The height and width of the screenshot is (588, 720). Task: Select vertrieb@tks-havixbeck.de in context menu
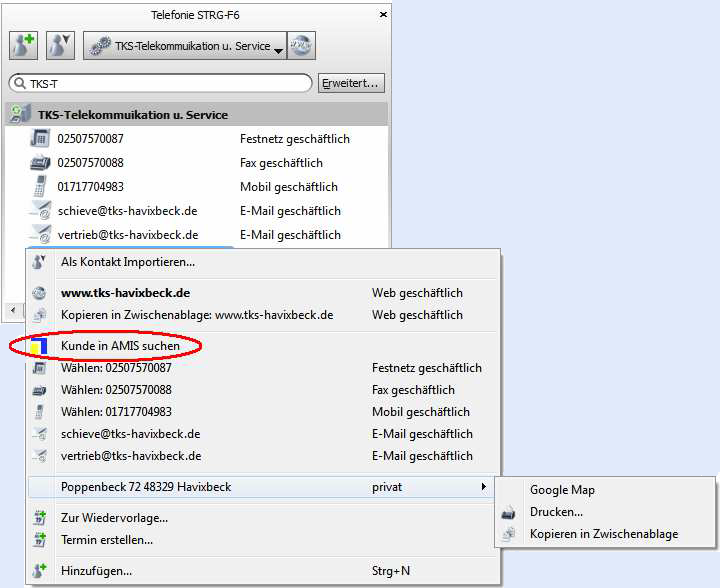[263, 456]
